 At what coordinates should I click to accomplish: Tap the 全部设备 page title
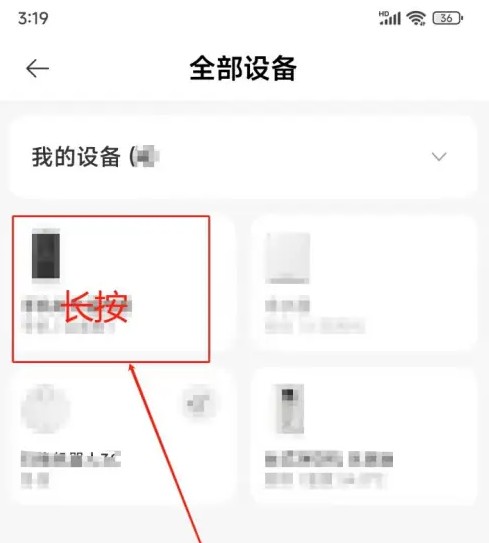[x=243, y=69]
